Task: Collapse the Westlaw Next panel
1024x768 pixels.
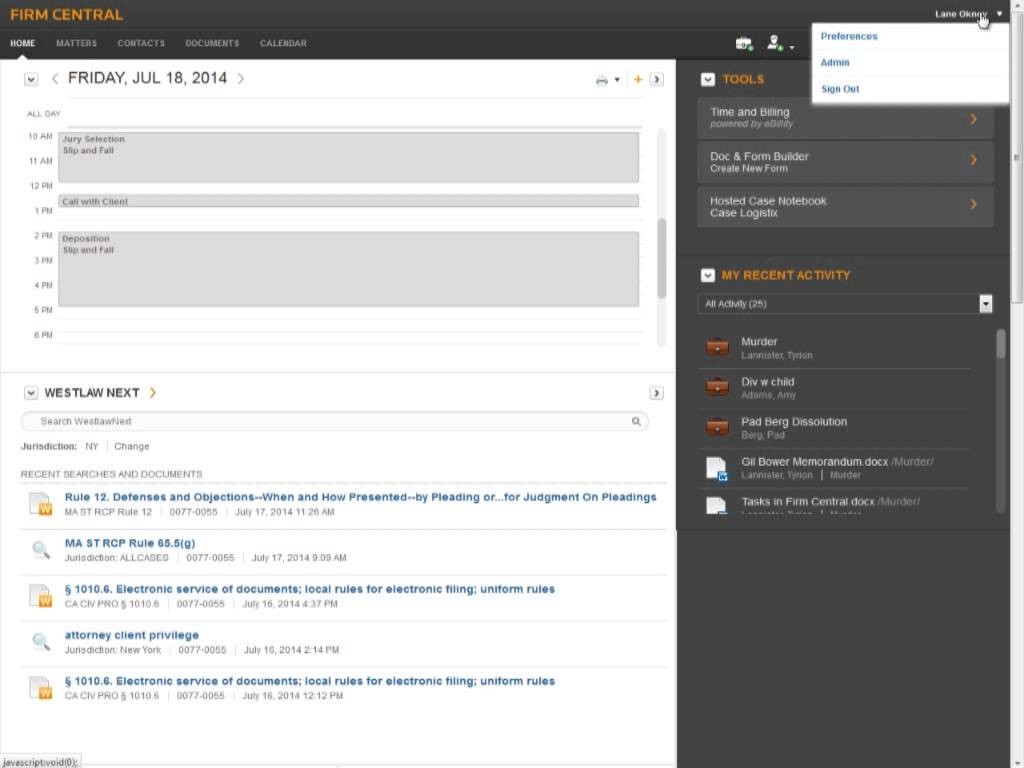Action: [x=31, y=393]
